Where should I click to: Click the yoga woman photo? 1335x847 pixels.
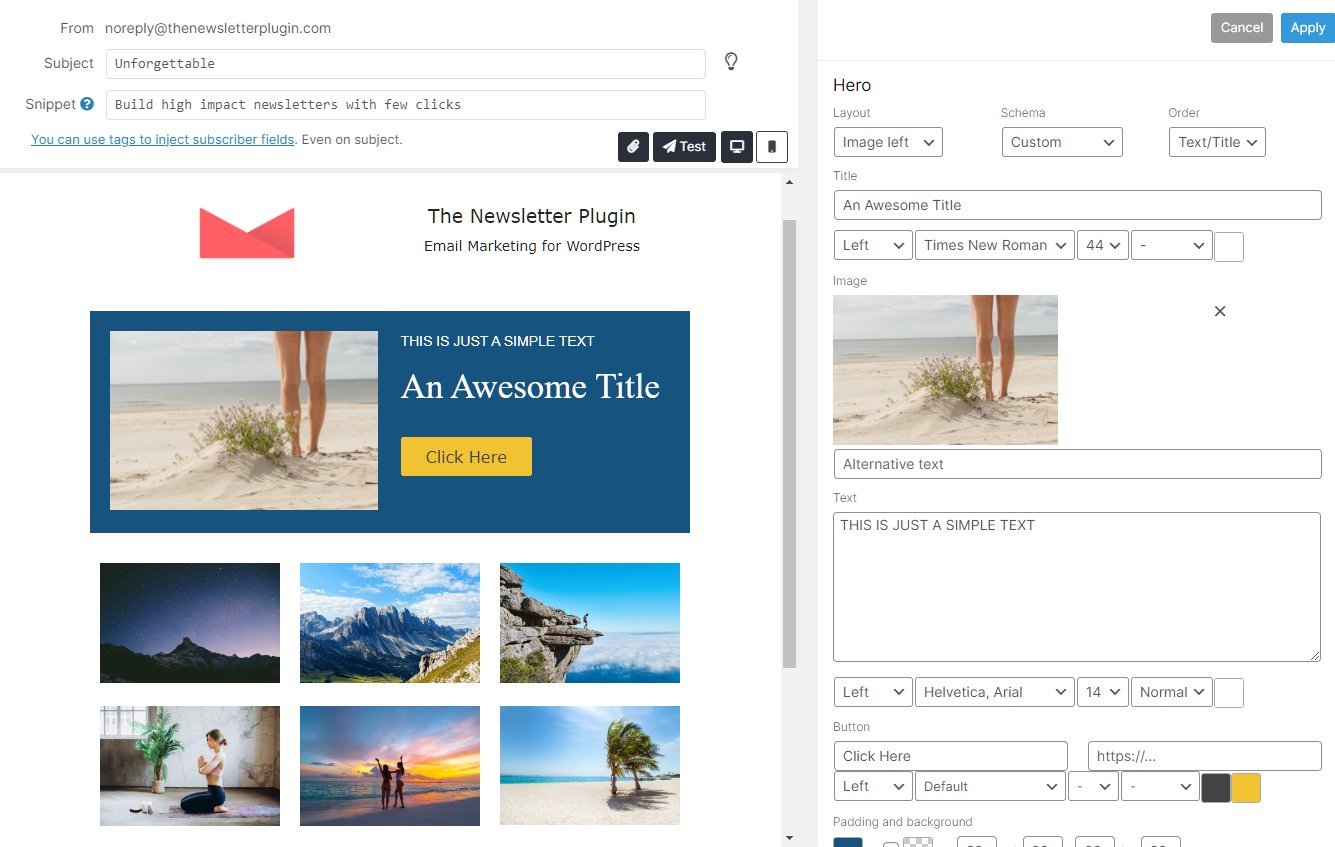(x=190, y=766)
